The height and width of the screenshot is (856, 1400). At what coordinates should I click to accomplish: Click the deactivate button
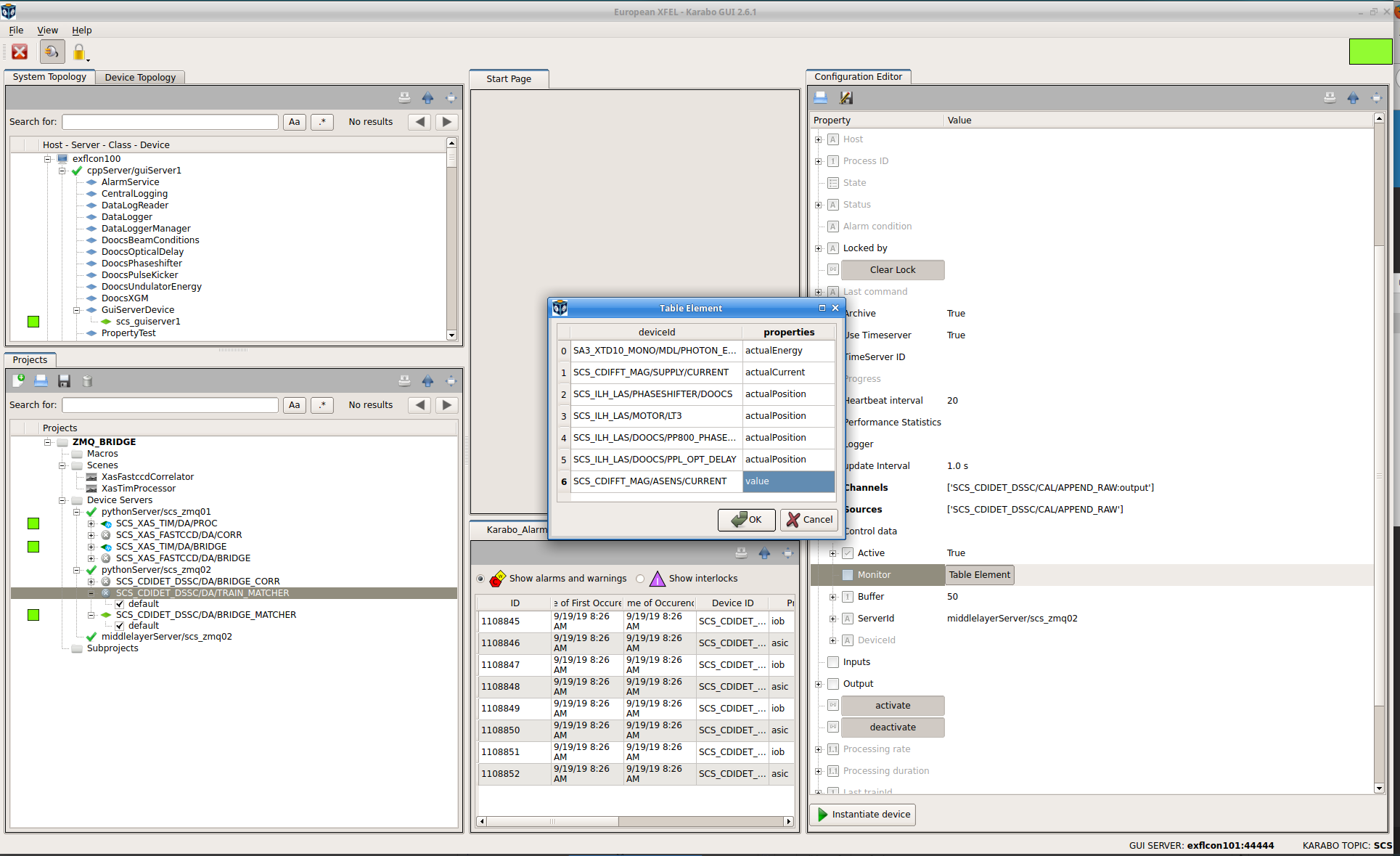[x=893, y=727]
